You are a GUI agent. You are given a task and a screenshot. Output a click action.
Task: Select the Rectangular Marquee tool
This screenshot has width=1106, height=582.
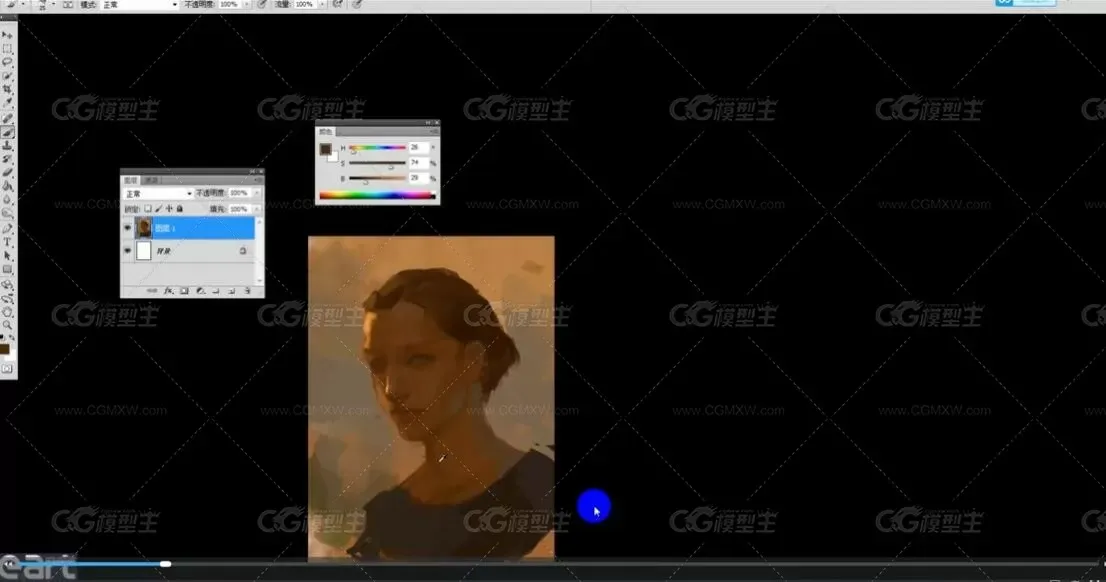[x=7, y=49]
